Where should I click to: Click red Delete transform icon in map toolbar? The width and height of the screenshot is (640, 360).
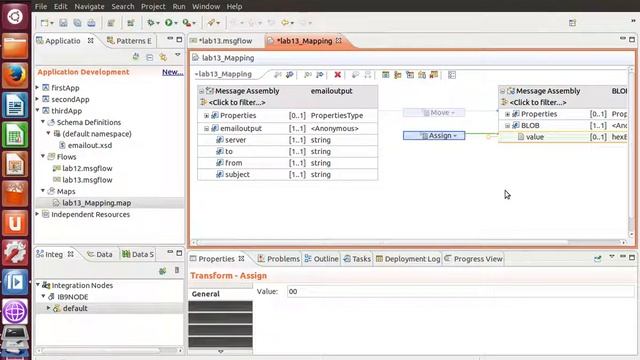(338, 75)
